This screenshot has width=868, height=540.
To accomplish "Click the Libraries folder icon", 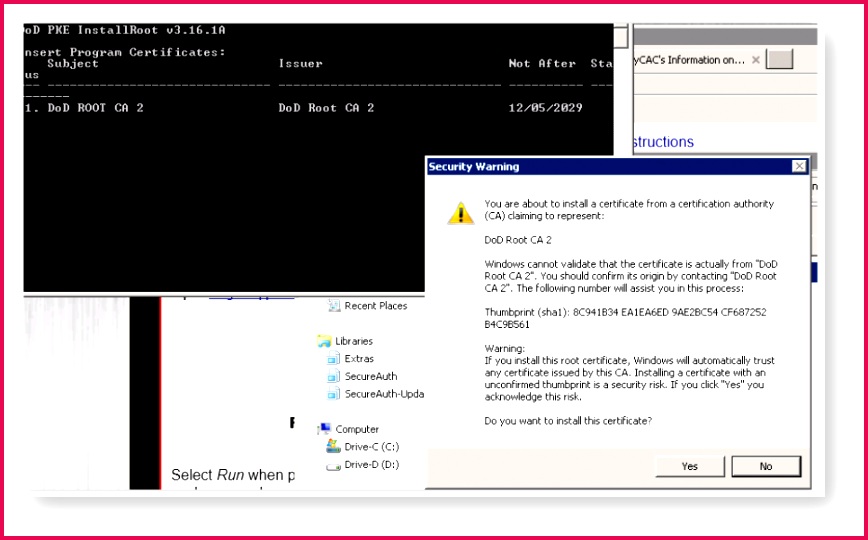I will (x=324, y=341).
